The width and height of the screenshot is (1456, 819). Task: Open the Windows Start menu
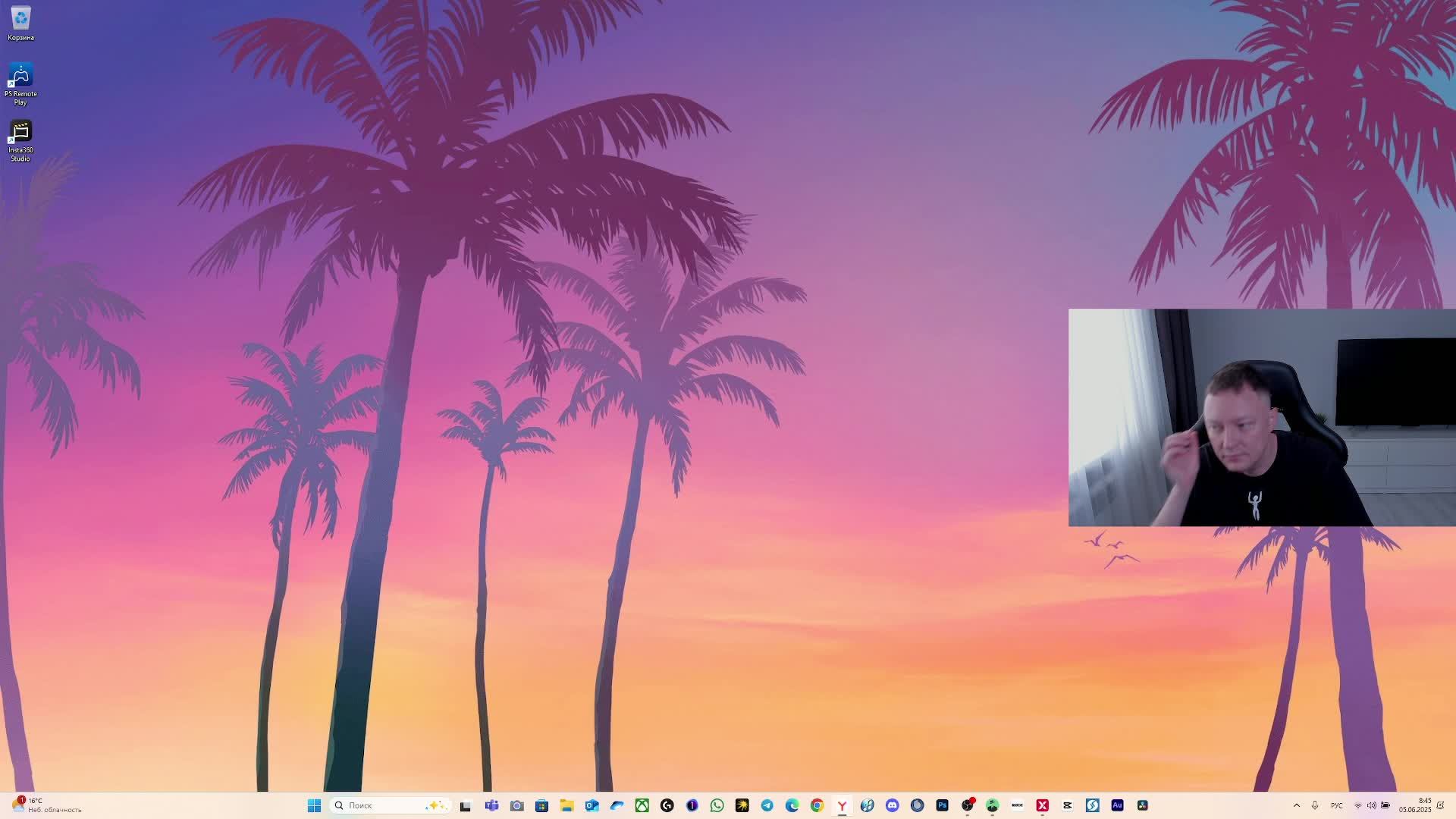314,805
